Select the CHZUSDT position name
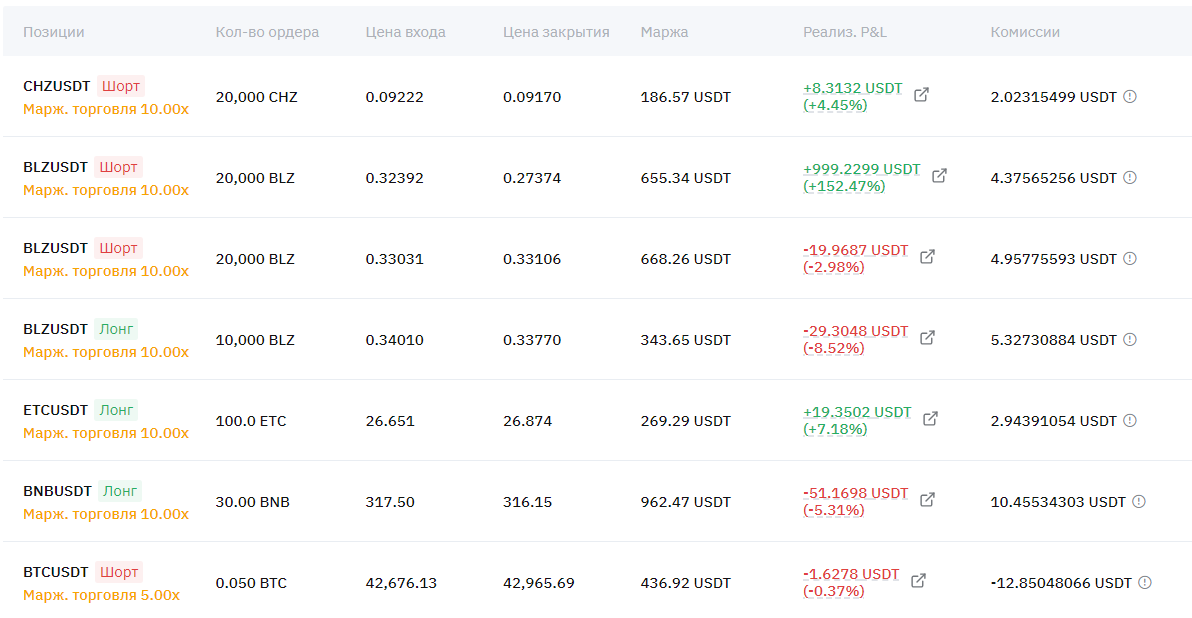The height and width of the screenshot is (618, 1192). [x=56, y=86]
